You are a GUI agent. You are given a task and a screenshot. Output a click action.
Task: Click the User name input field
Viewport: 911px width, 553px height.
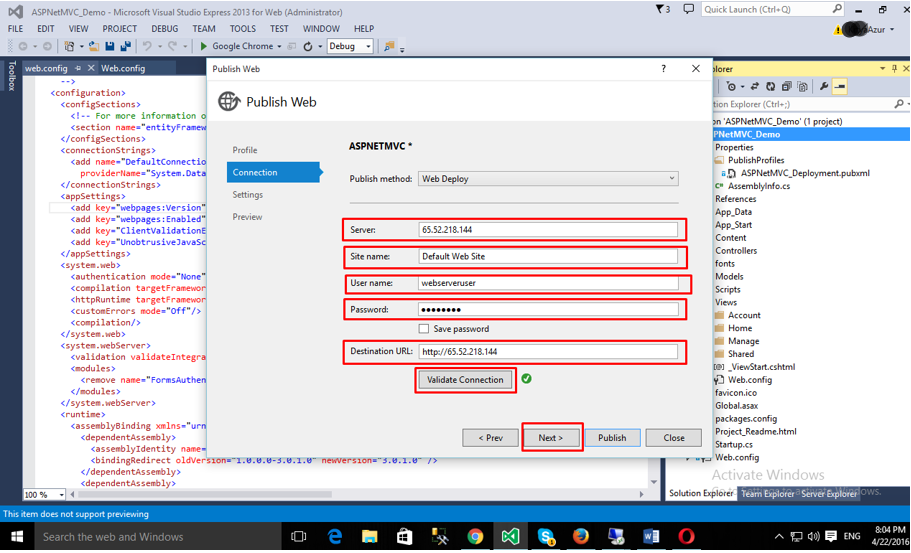click(x=548, y=283)
